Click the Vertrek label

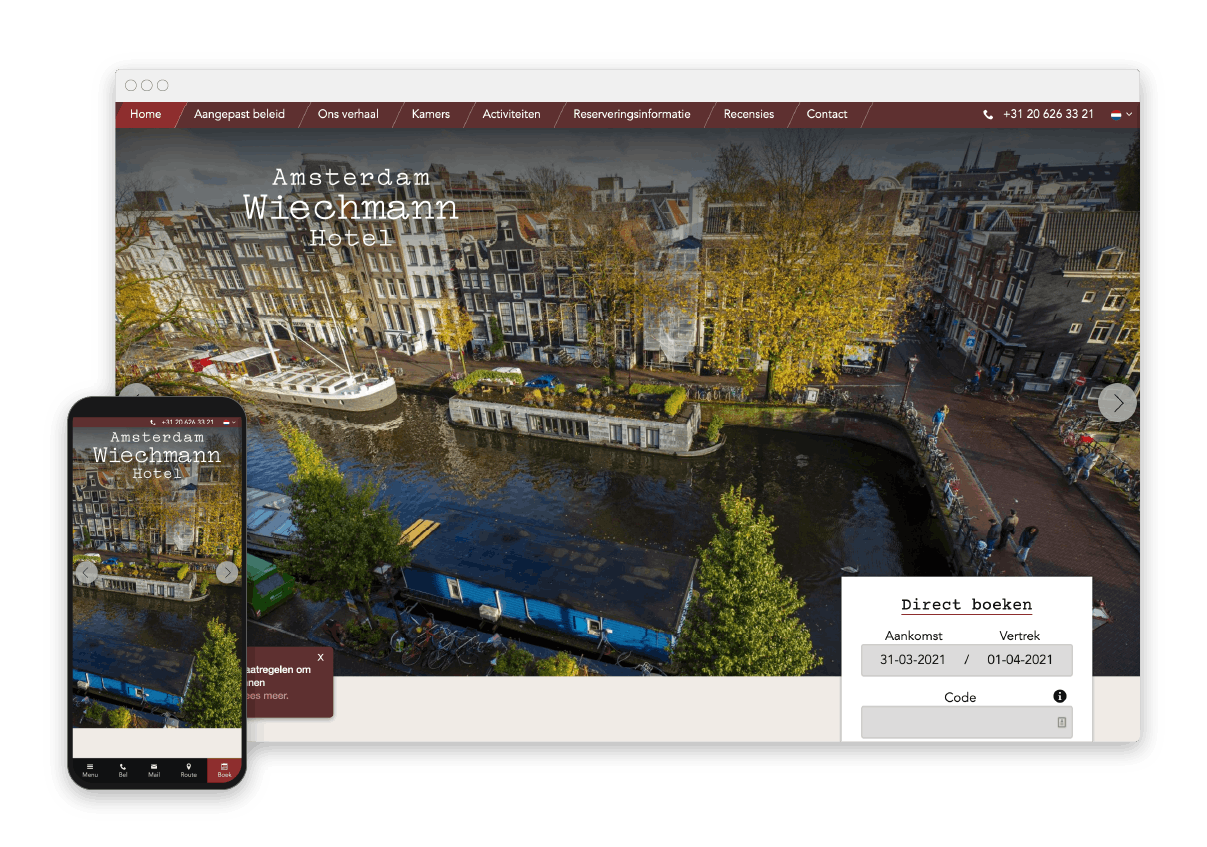pyautogui.click(x=1020, y=635)
